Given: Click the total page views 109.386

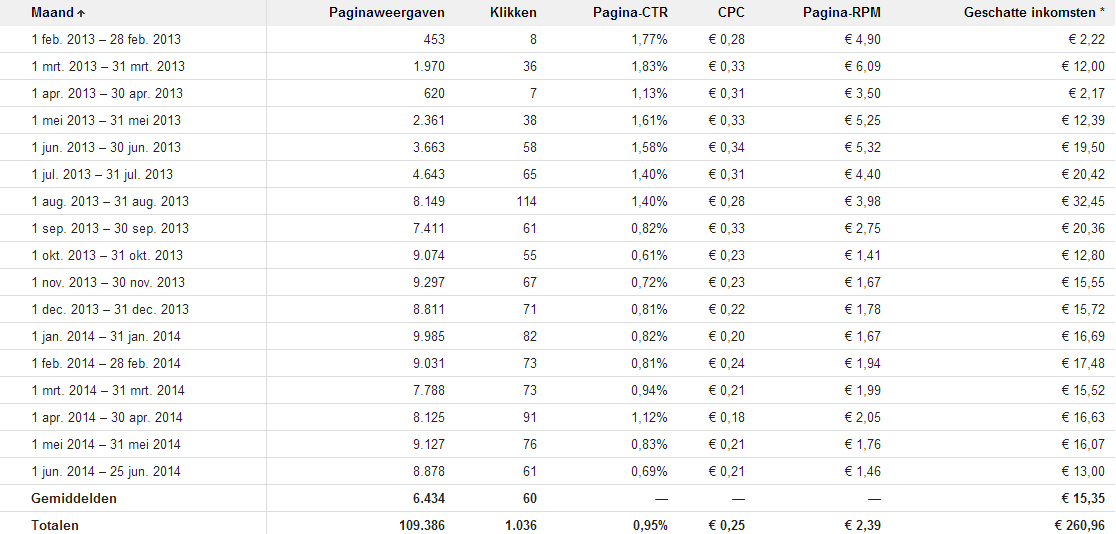Looking at the screenshot, I should tap(423, 525).
